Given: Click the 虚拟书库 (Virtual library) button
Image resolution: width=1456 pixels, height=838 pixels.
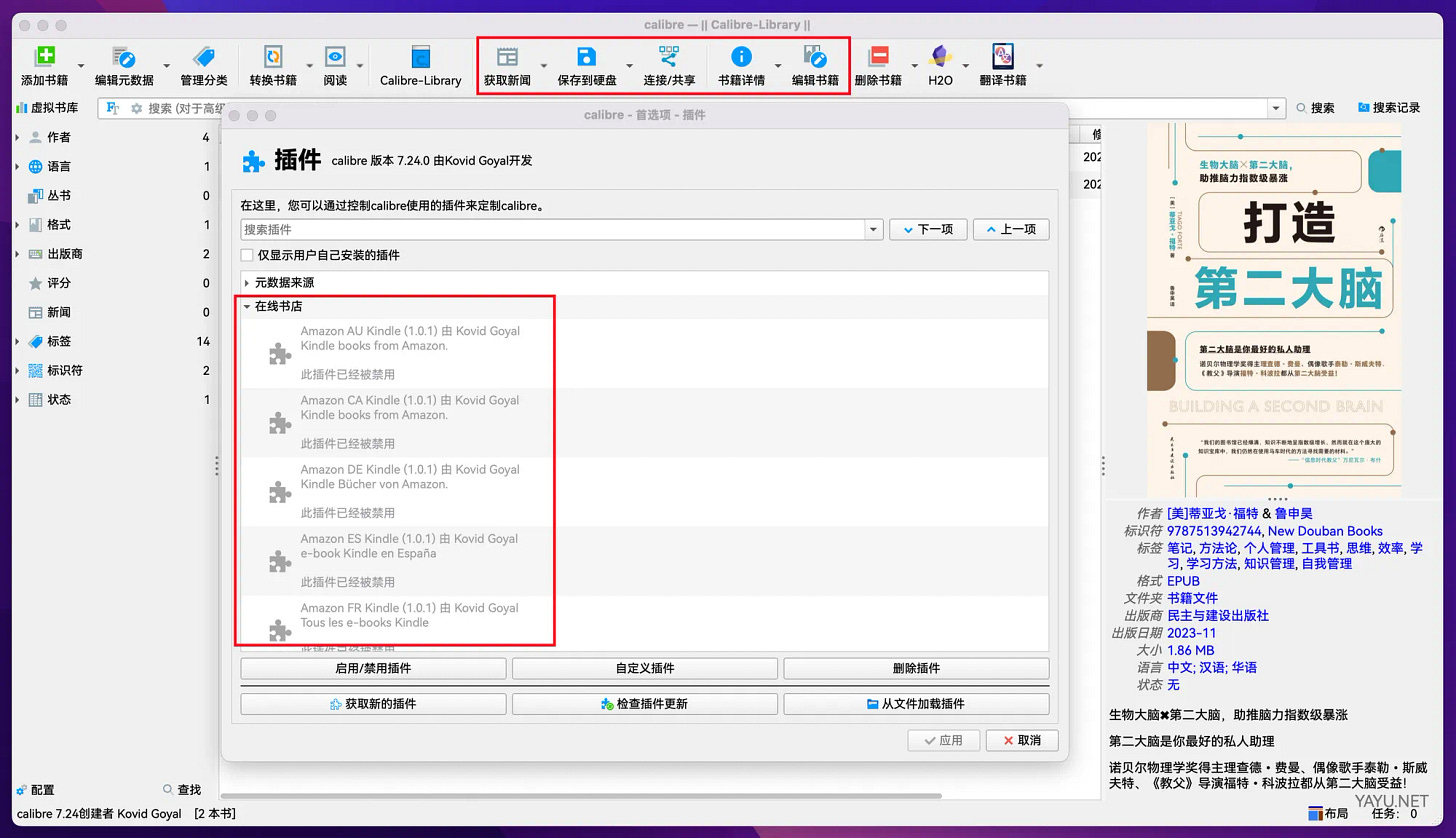Looking at the screenshot, I should [47, 108].
